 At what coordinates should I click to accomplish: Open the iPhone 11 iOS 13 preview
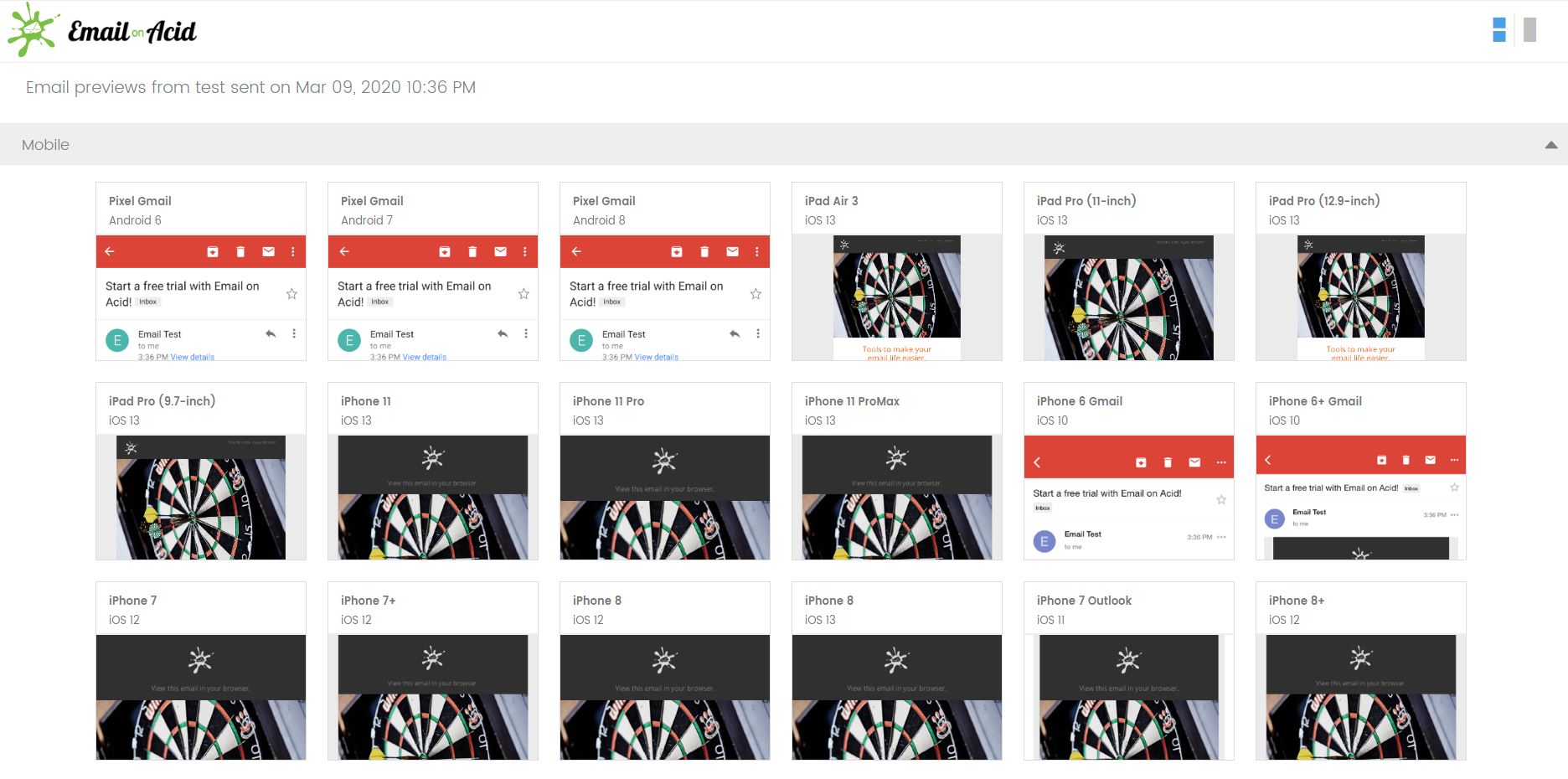coord(433,471)
